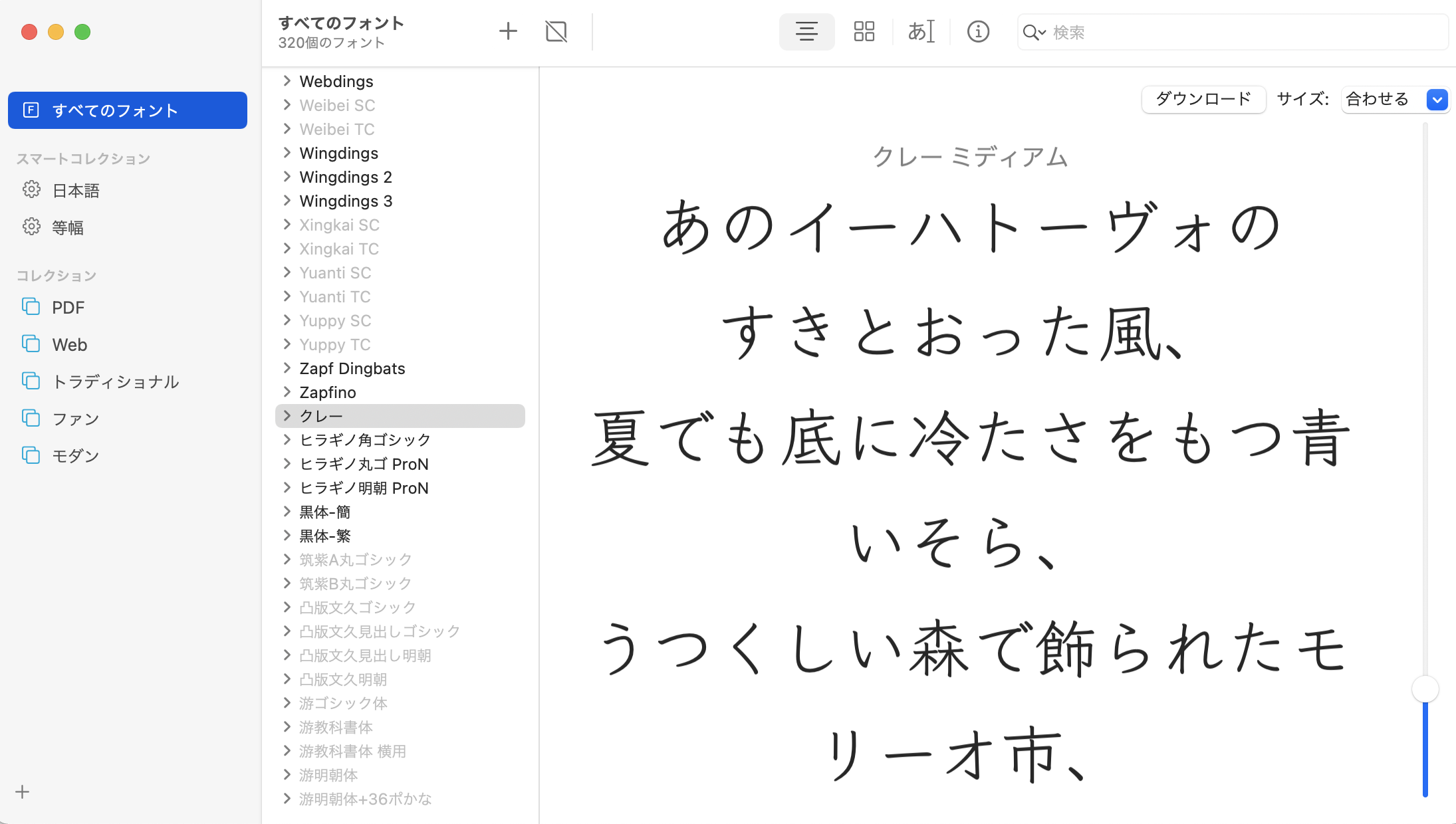Expand the クレー font family
Image resolution: width=1456 pixels, height=824 pixels.
(x=287, y=416)
